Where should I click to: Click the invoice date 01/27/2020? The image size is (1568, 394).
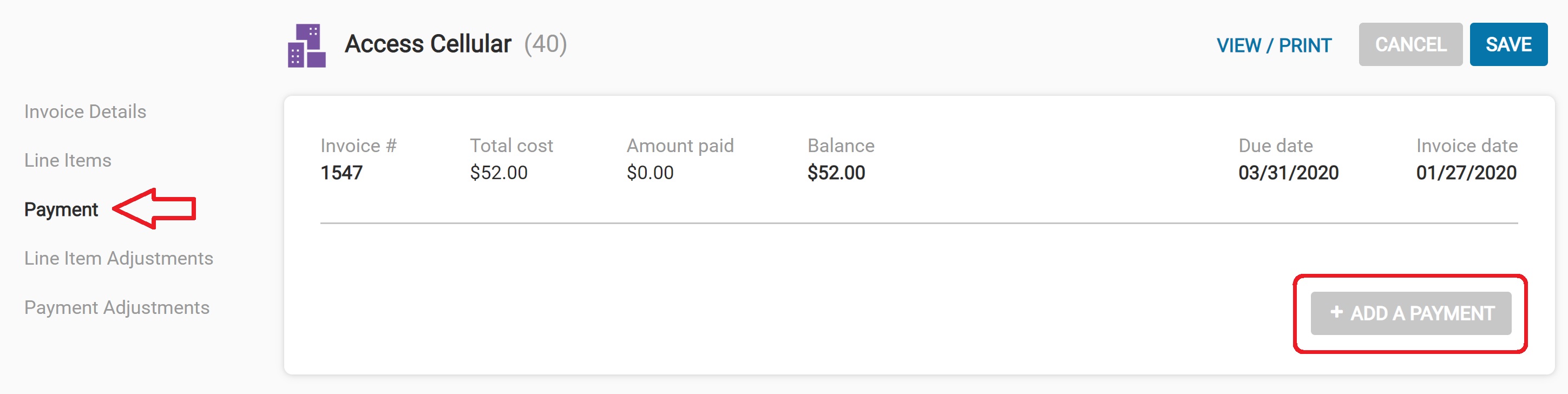click(x=1466, y=173)
